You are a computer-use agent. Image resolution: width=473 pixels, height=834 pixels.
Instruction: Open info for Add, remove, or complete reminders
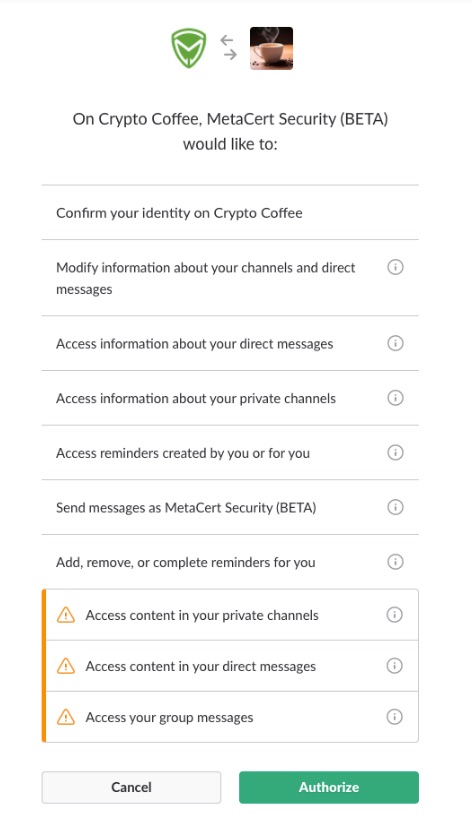point(395,562)
